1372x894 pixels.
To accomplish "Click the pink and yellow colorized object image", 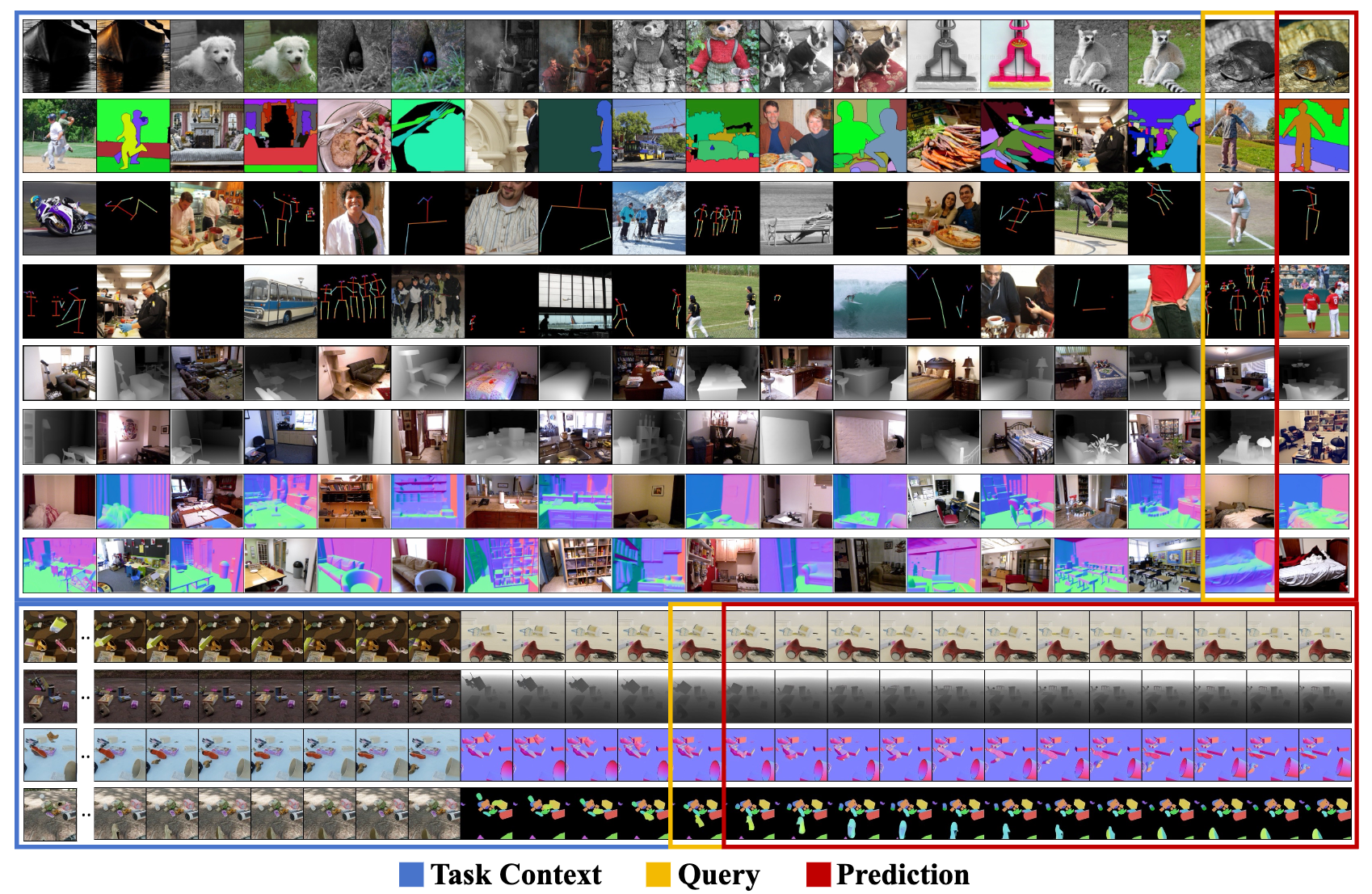I will pos(1016,57).
